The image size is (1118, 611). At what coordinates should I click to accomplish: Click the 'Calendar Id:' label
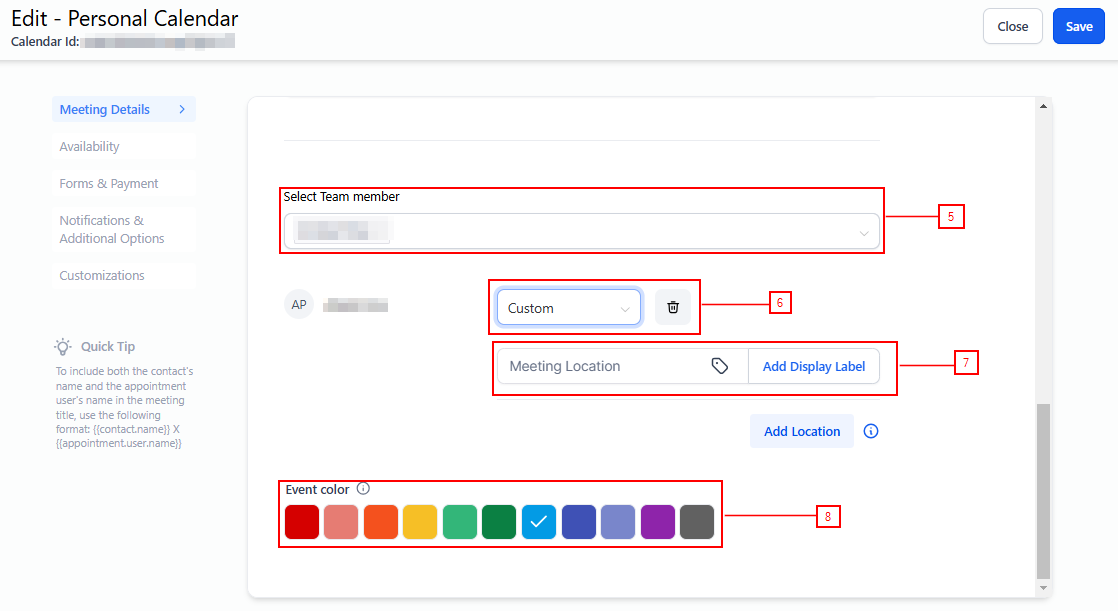pos(45,42)
